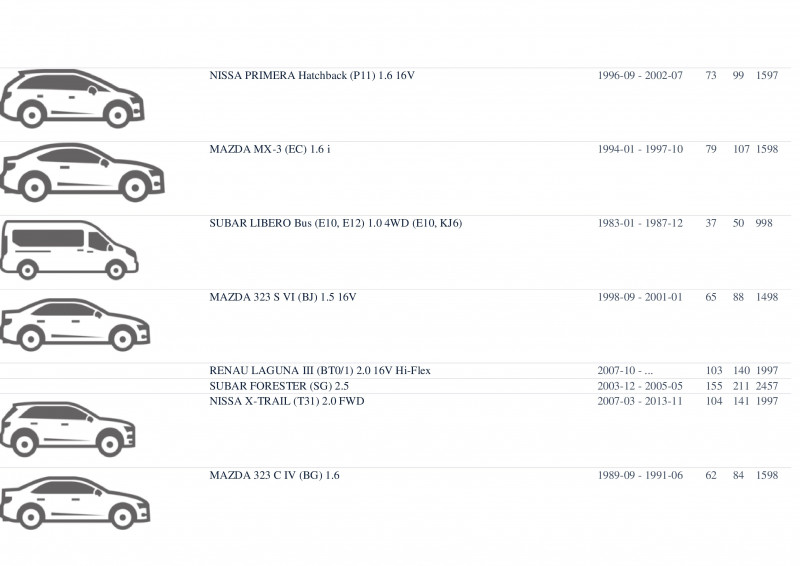This screenshot has height=566, width=800.
Task: Select SUBAR LIBERO Bus (E10, E12) row text
Action: (335, 223)
